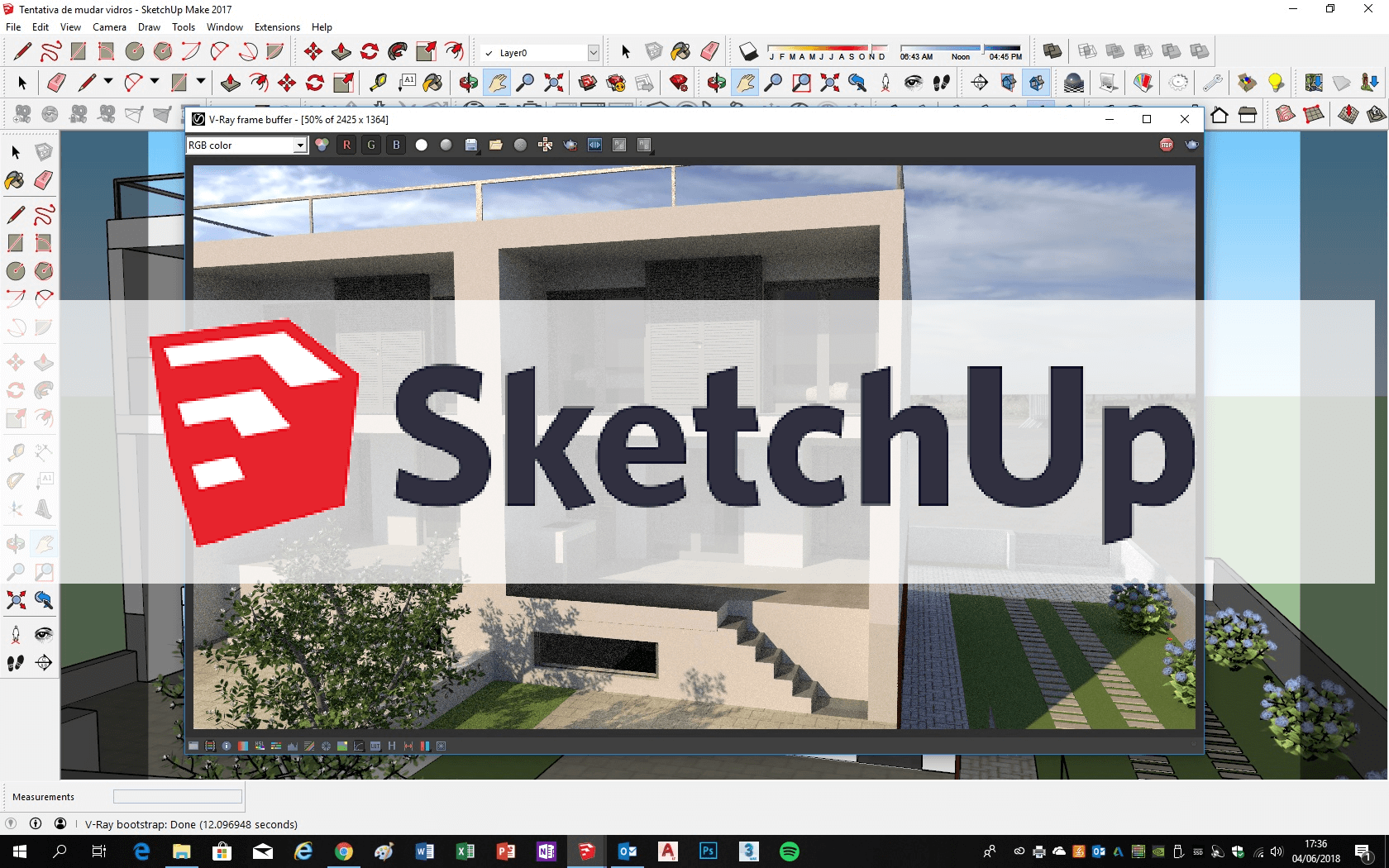Open the Extensions menu
1389x868 pixels.
[277, 27]
